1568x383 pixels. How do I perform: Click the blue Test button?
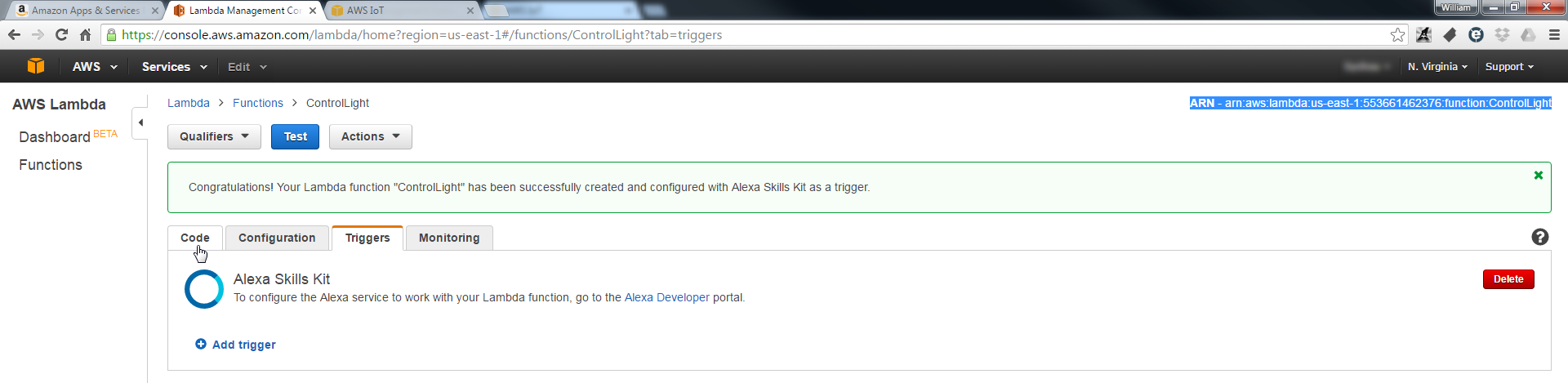click(296, 136)
